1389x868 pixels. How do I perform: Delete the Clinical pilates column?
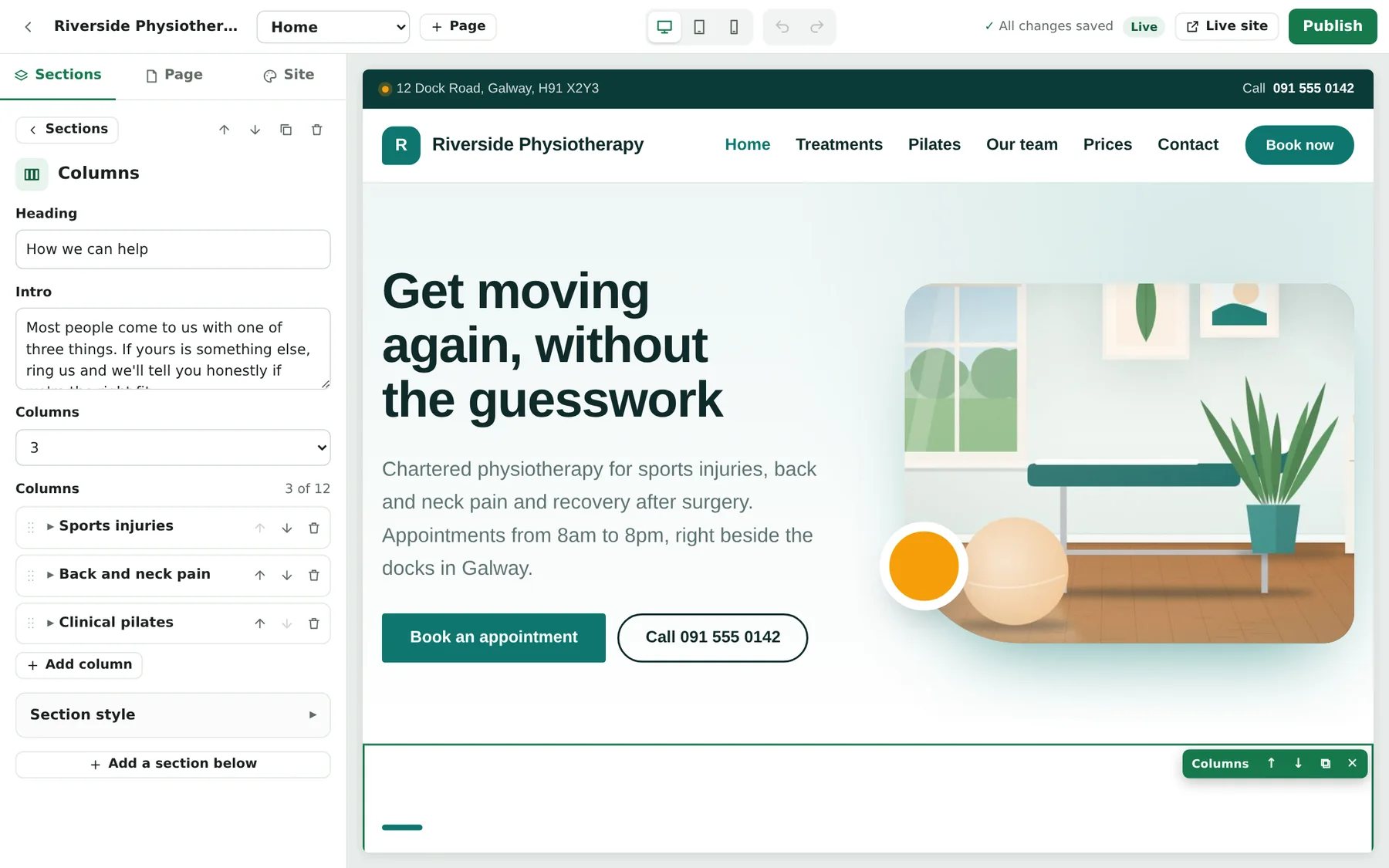click(x=314, y=623)
